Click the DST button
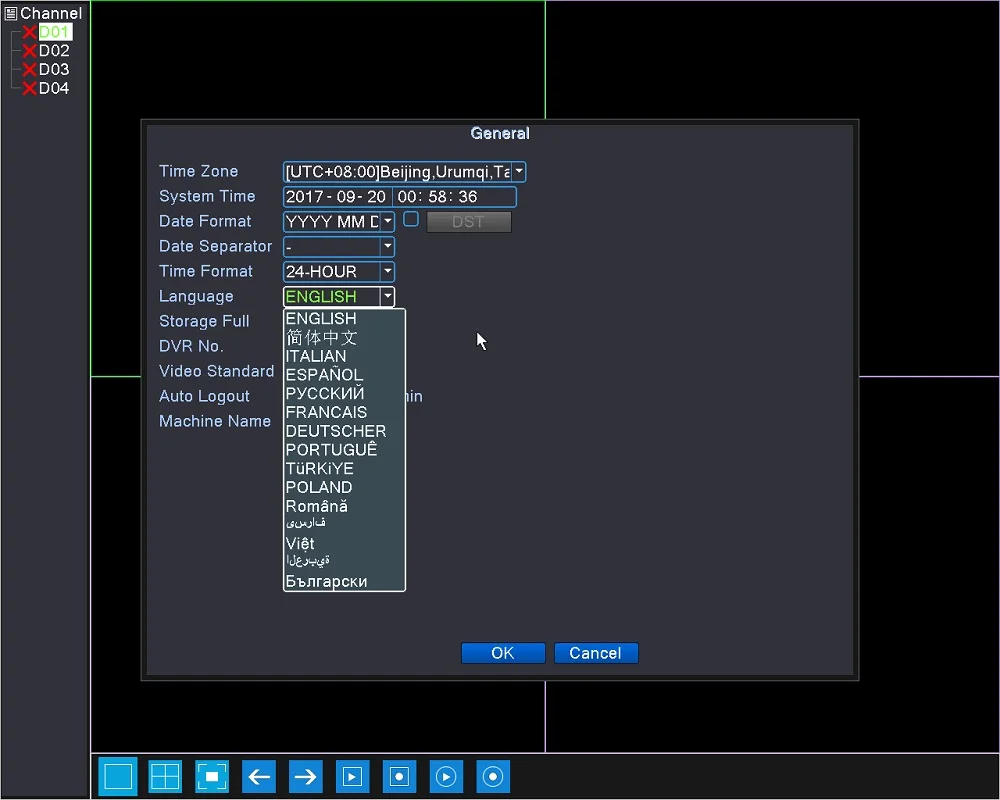Viewport: 1000px width, 800px height. coord(469,221)
